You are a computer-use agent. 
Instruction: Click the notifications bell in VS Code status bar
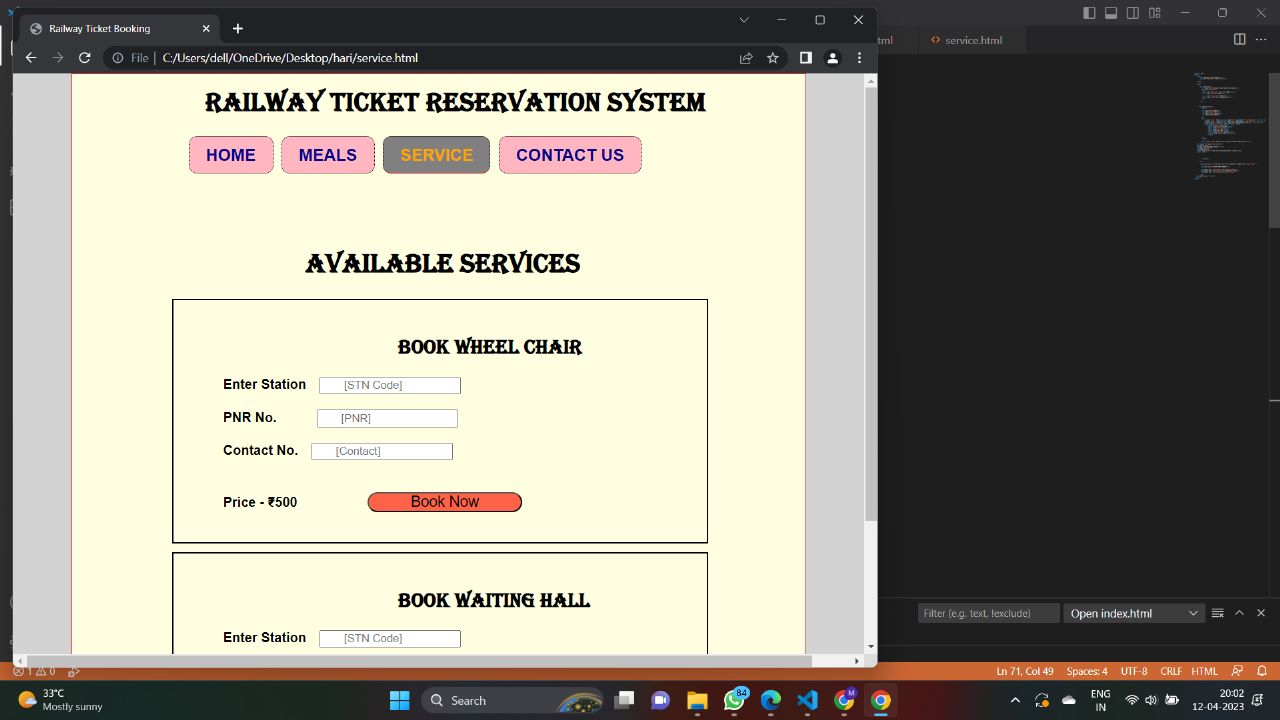click(x=1261, y=671)
